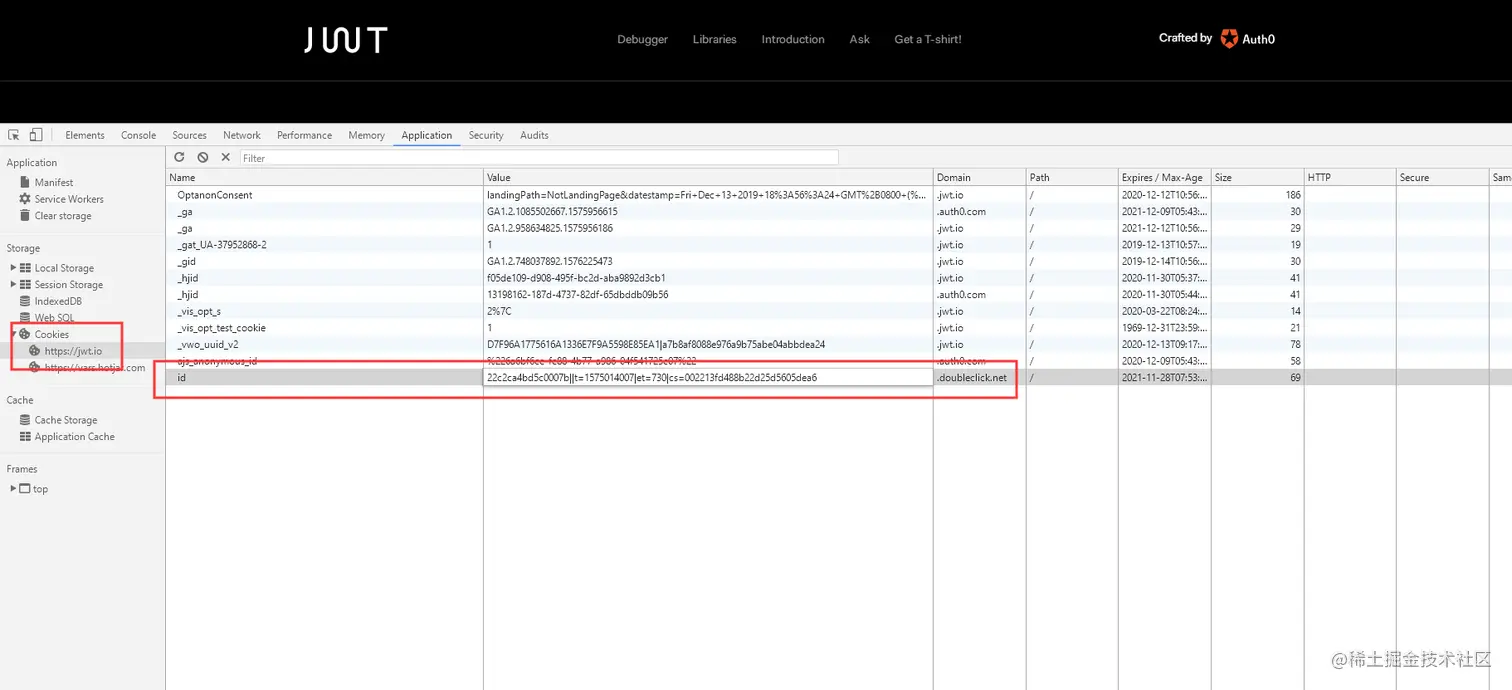Select the https://jwt.io cookies entry

[73, 351]
